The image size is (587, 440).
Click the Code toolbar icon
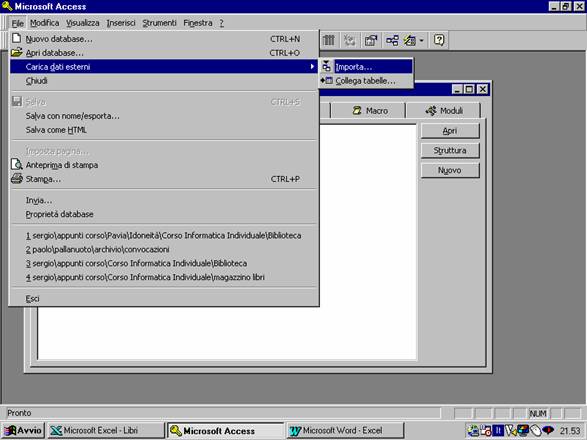pyautogui.click(x=349, y=40)
